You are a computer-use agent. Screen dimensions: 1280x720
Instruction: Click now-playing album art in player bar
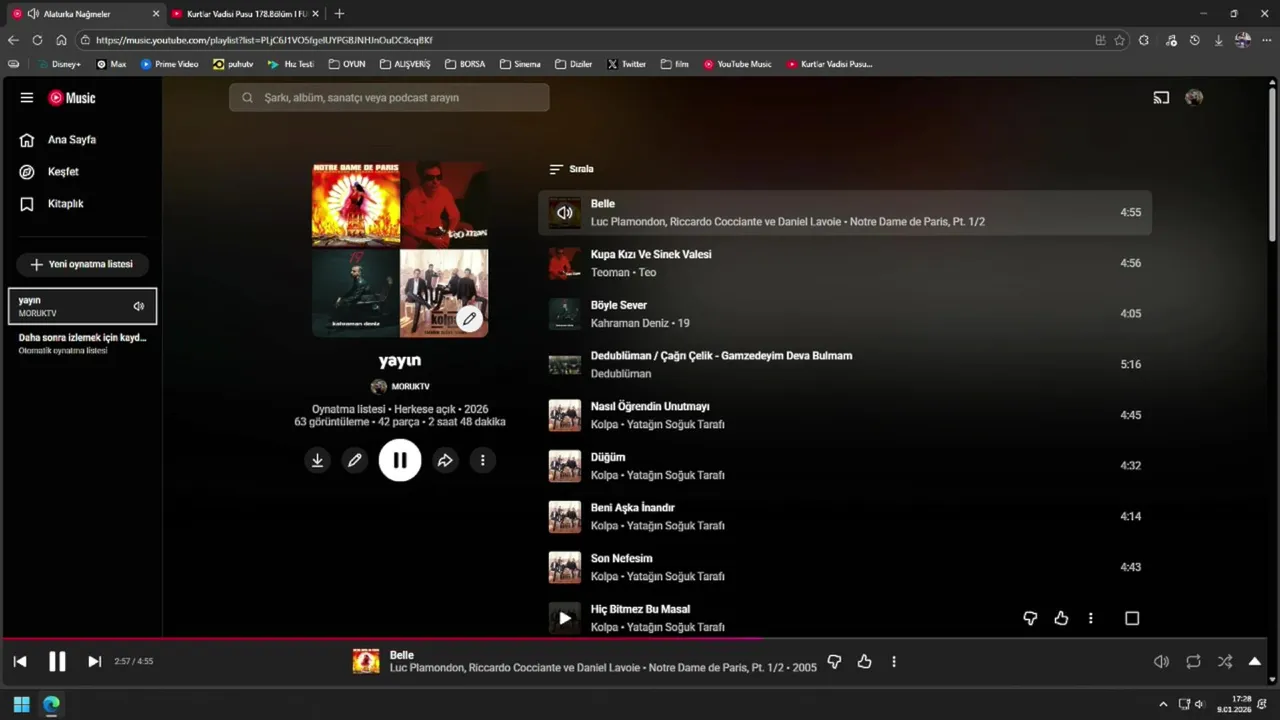tap(366, 661)
